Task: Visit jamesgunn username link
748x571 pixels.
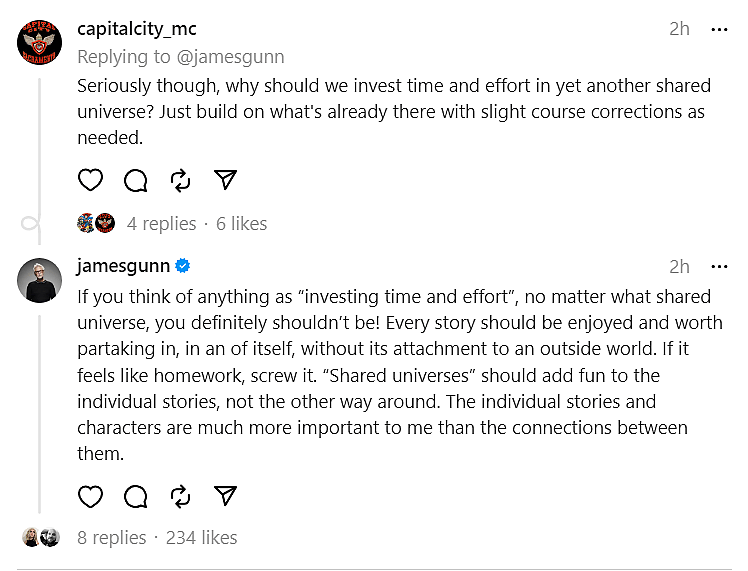Action: point(123,266)
